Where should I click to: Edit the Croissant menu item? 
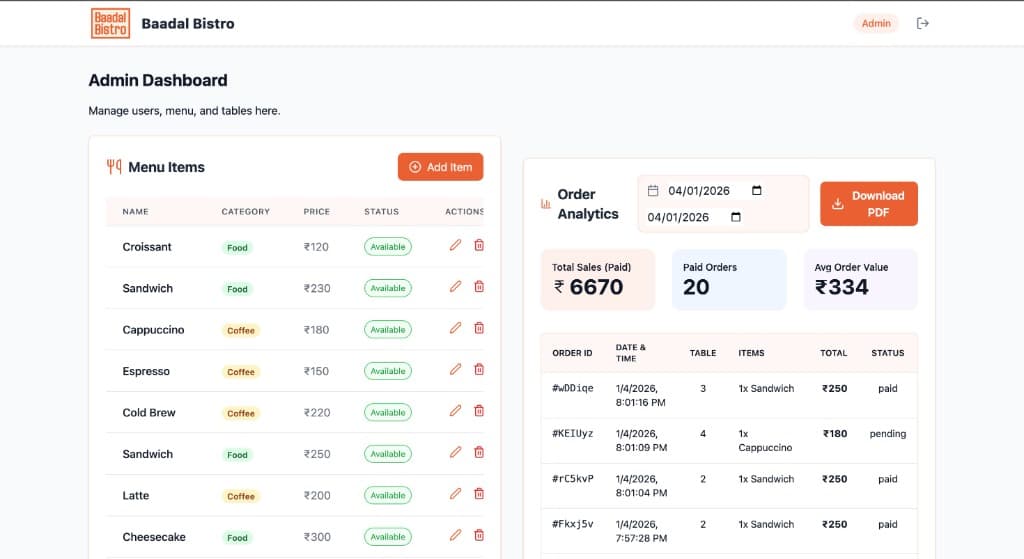[455, 245]
